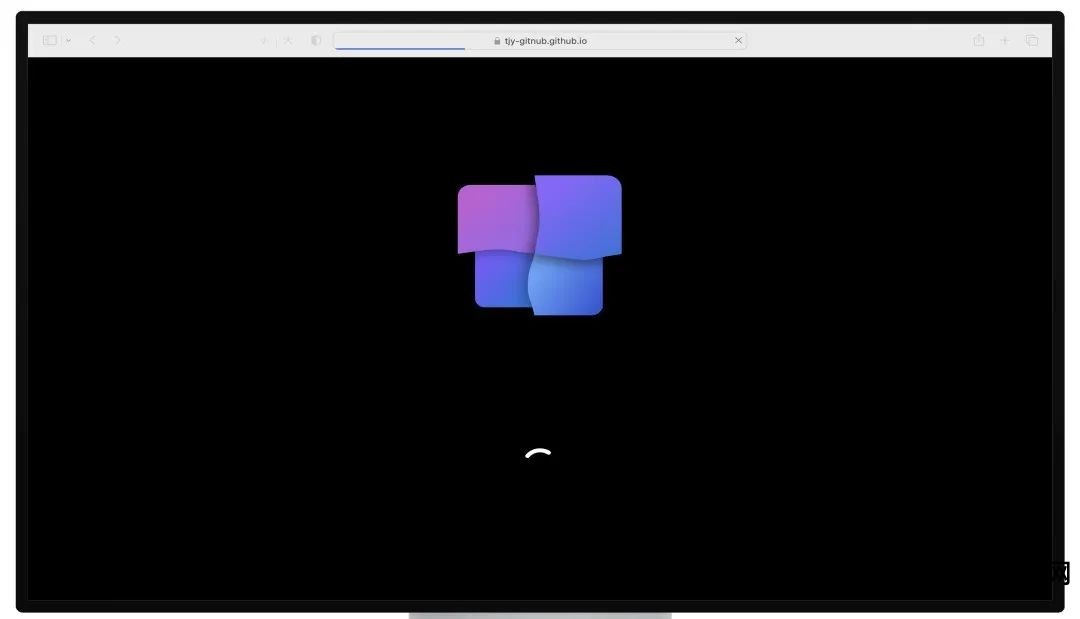Screen dimensions: 1080x619
Task: Click the padlock icon in address bar
Action: click(497, 41)
